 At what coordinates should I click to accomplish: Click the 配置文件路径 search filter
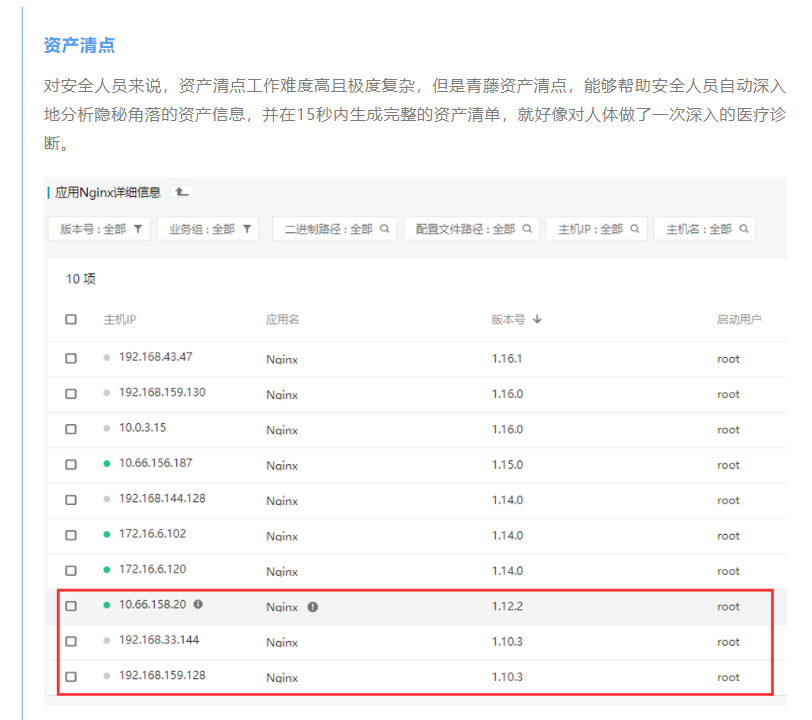(472, 229)
